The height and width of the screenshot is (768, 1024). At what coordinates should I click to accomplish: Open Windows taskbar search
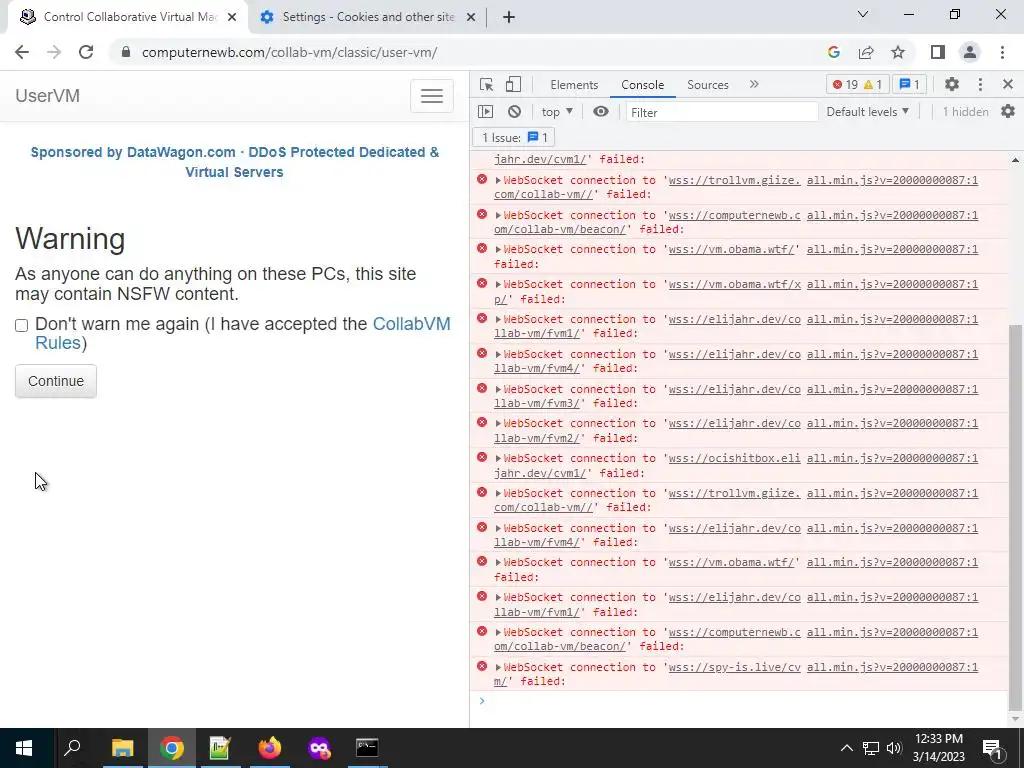(x=72, y=748)
